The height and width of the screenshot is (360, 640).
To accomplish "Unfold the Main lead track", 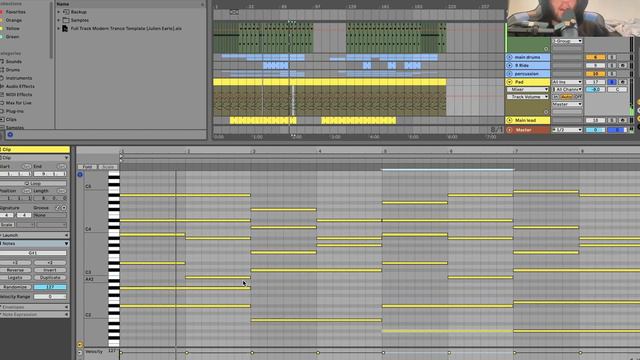I will coord(509,120).
